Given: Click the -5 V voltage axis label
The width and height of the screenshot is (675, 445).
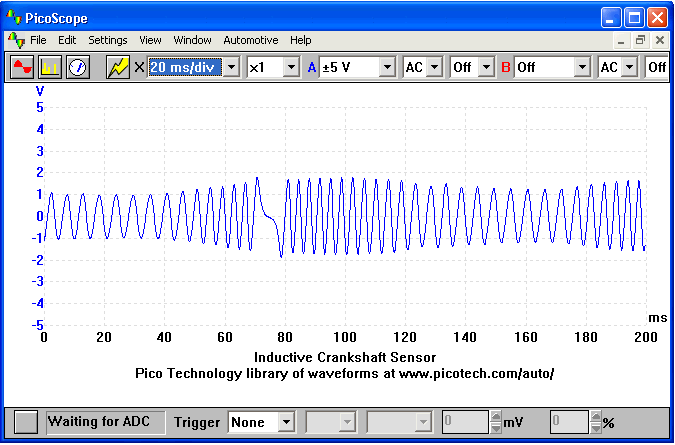Looking at the screenshot, I should tap(37, 325).
